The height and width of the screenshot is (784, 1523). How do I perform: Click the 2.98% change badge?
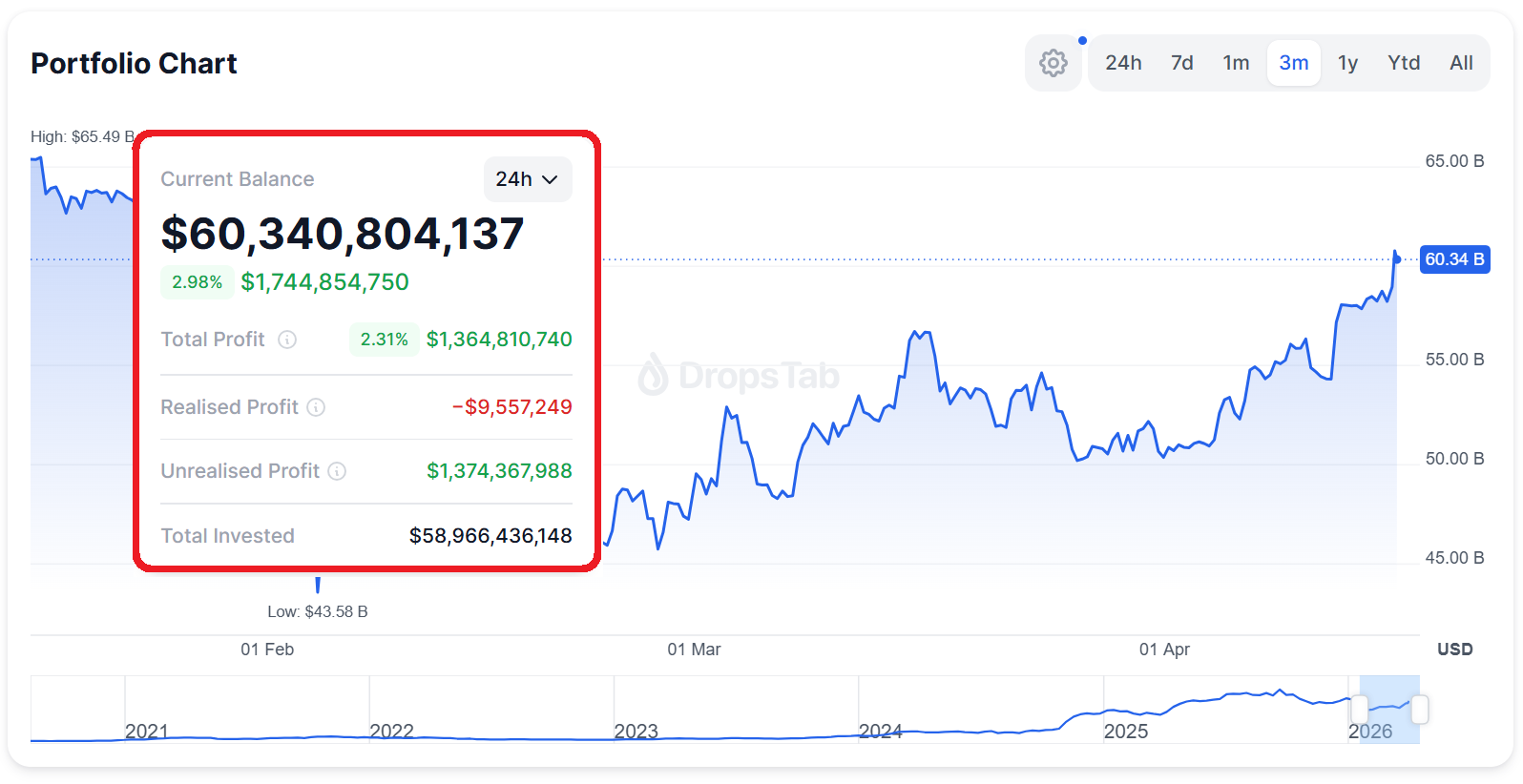tap(197, 282)
